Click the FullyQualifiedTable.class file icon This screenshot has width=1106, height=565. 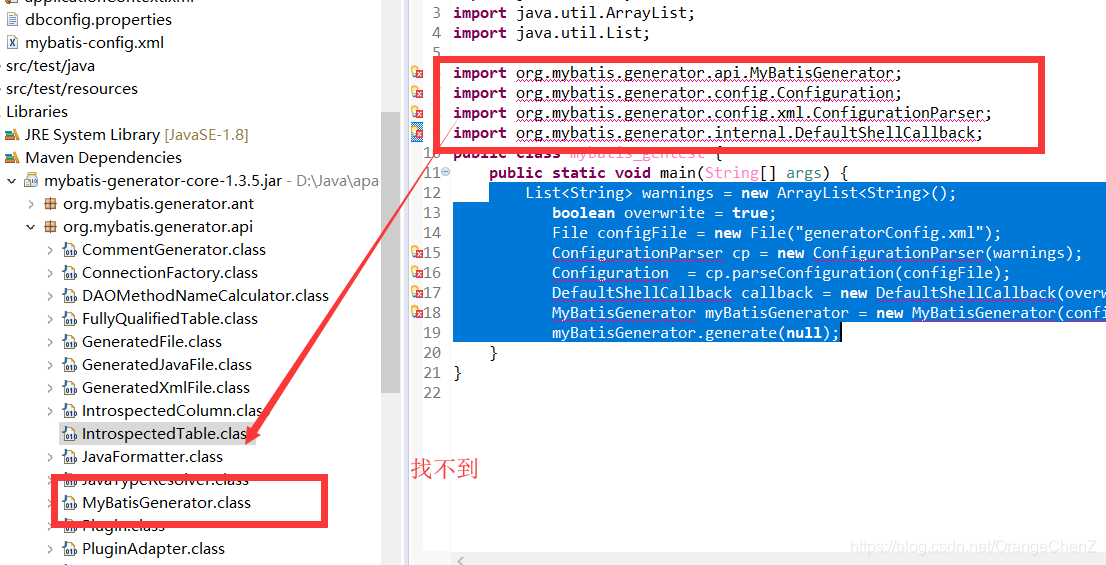tap(69, 319)
